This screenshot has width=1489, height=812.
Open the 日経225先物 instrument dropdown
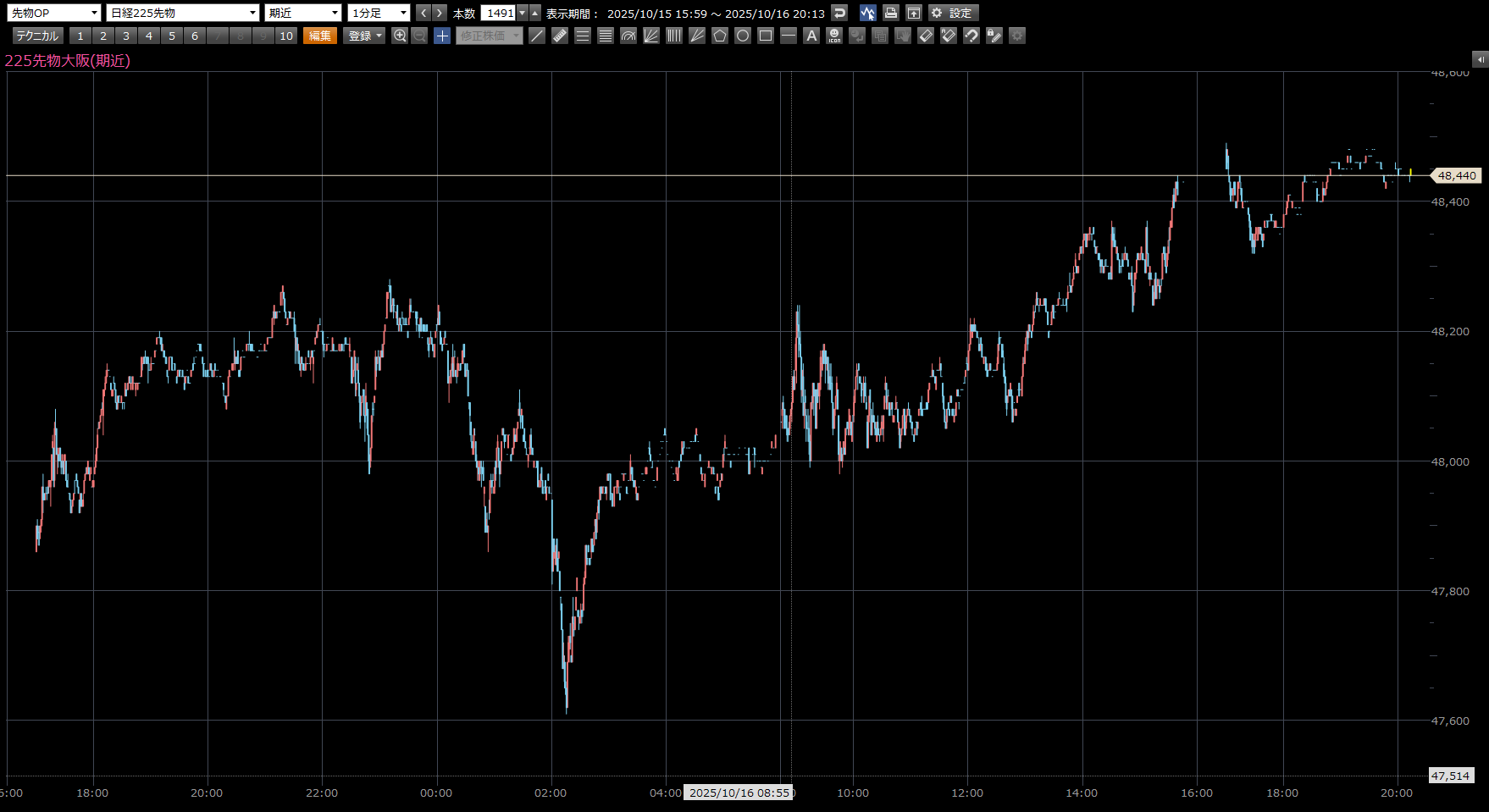[x=183, y=13]
